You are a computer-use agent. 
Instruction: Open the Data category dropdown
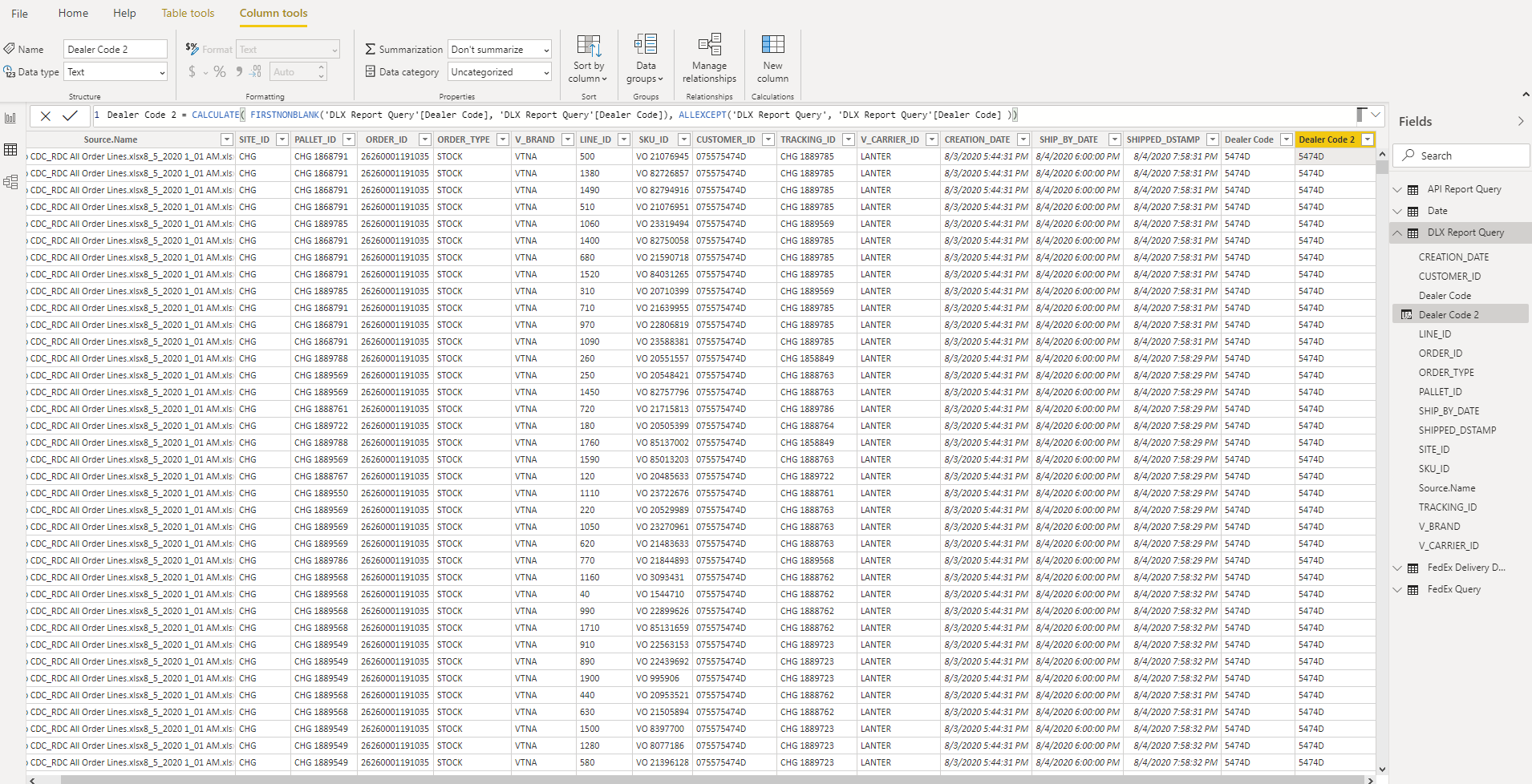(499, 72)
